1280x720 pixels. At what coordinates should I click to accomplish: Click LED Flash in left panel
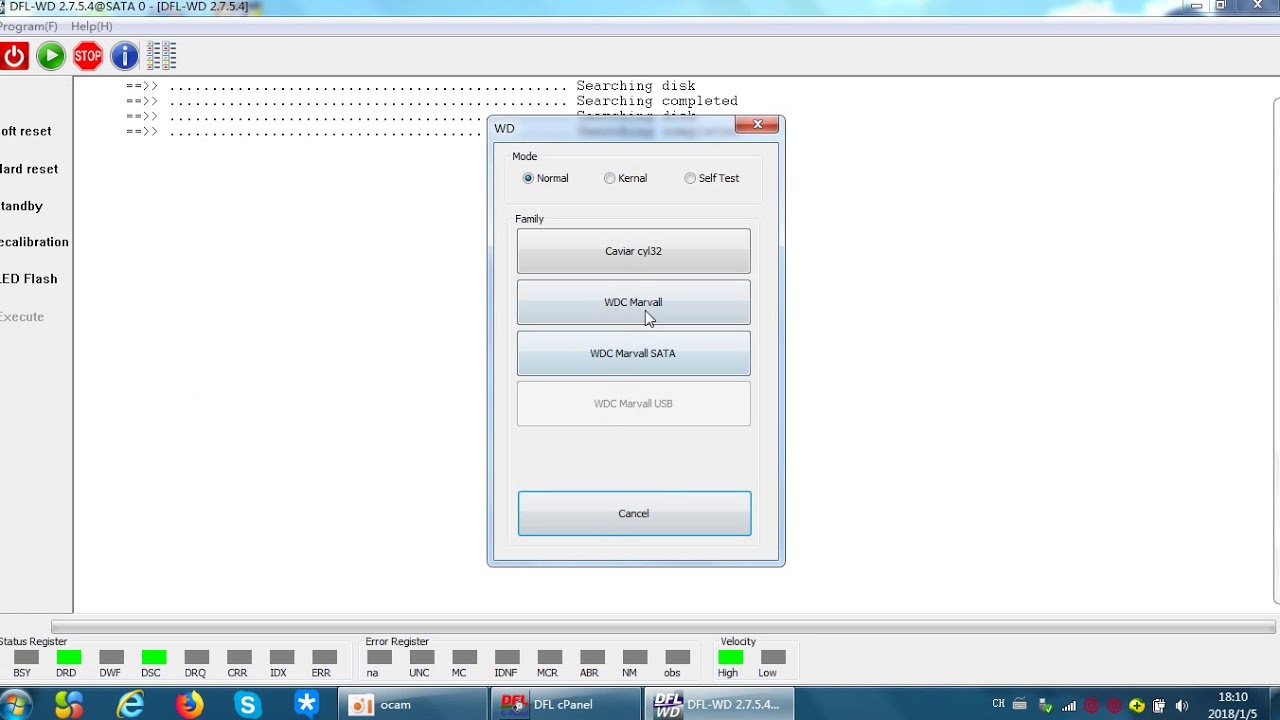28,279
